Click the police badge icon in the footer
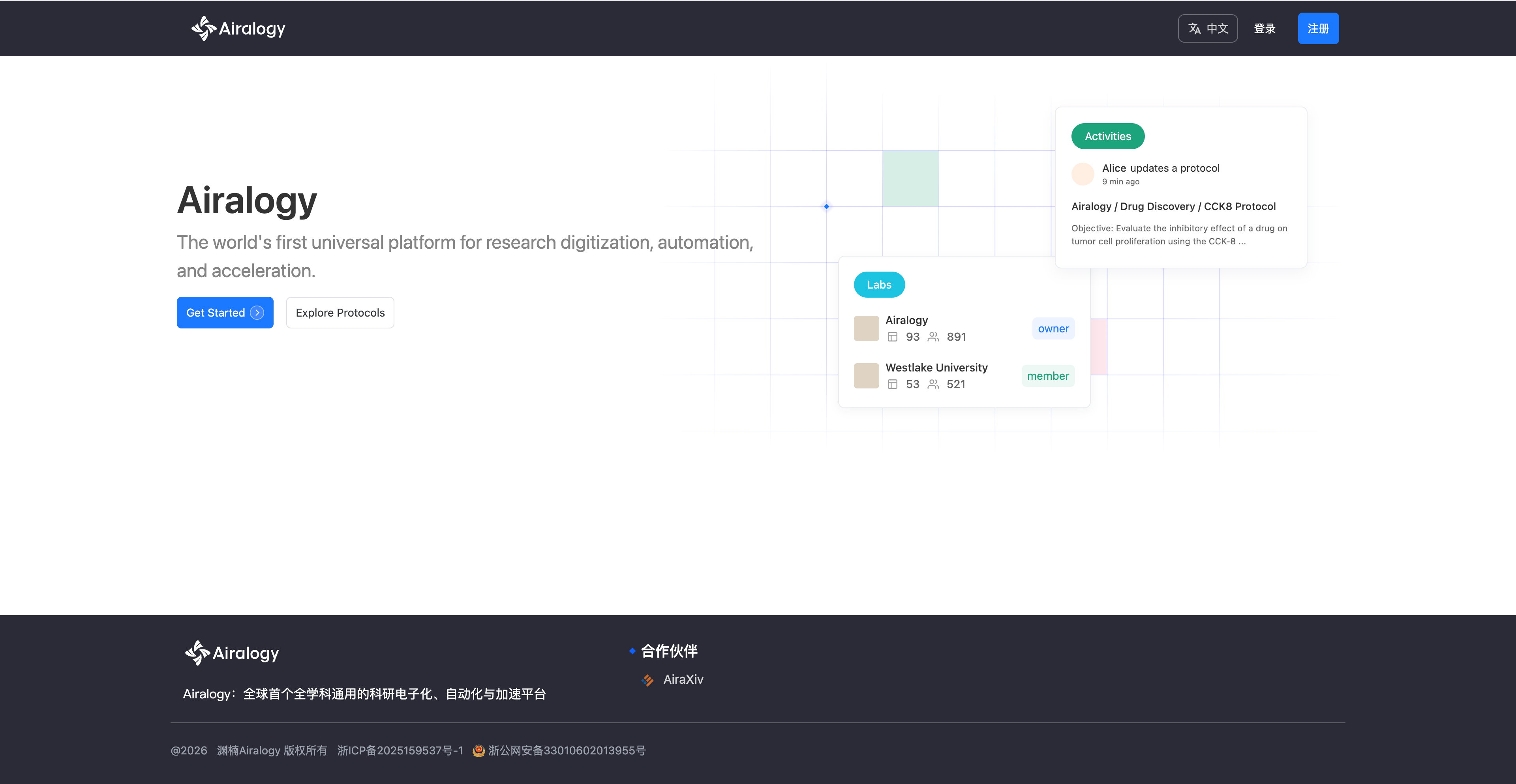Screen dimensions: 1516x784 [479, 750]
